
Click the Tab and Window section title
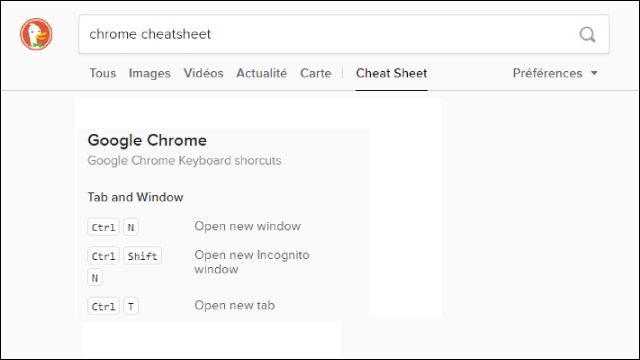coord(135,197)
